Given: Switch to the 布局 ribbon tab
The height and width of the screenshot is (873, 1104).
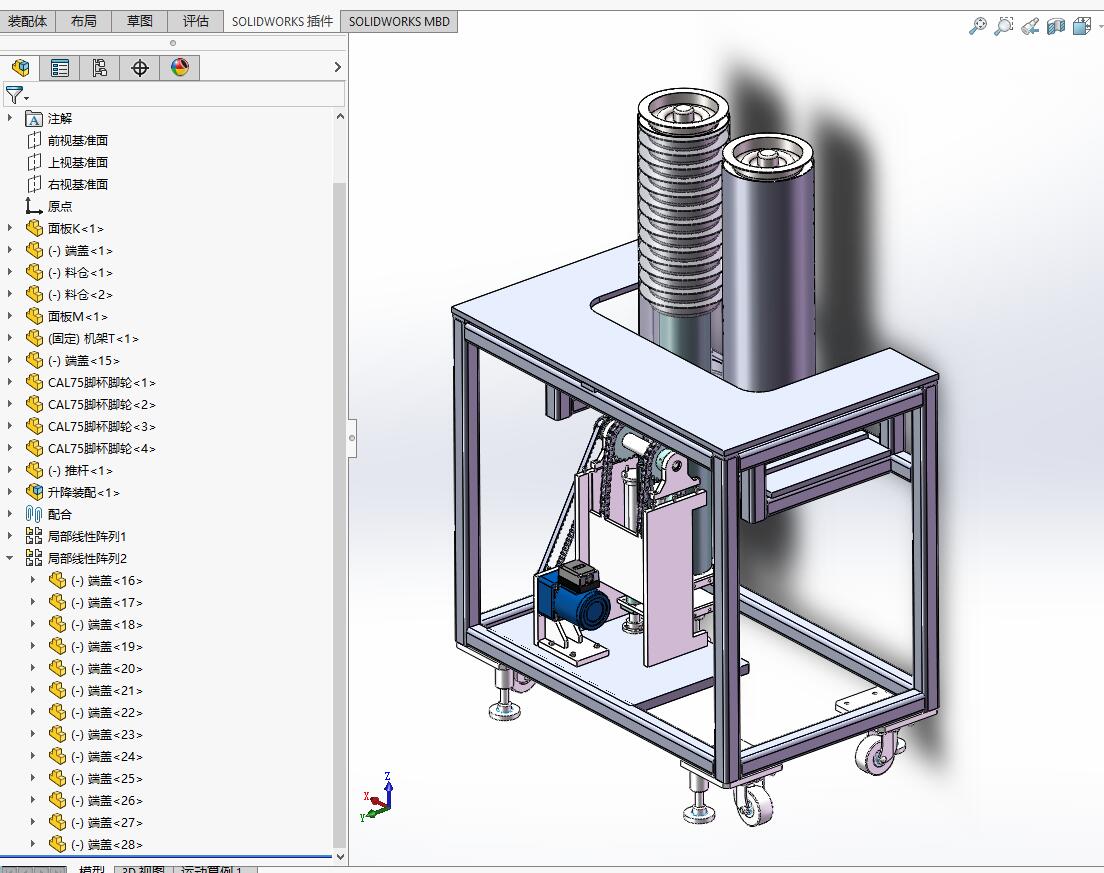Looking at the screenshot, I should 83,21.
